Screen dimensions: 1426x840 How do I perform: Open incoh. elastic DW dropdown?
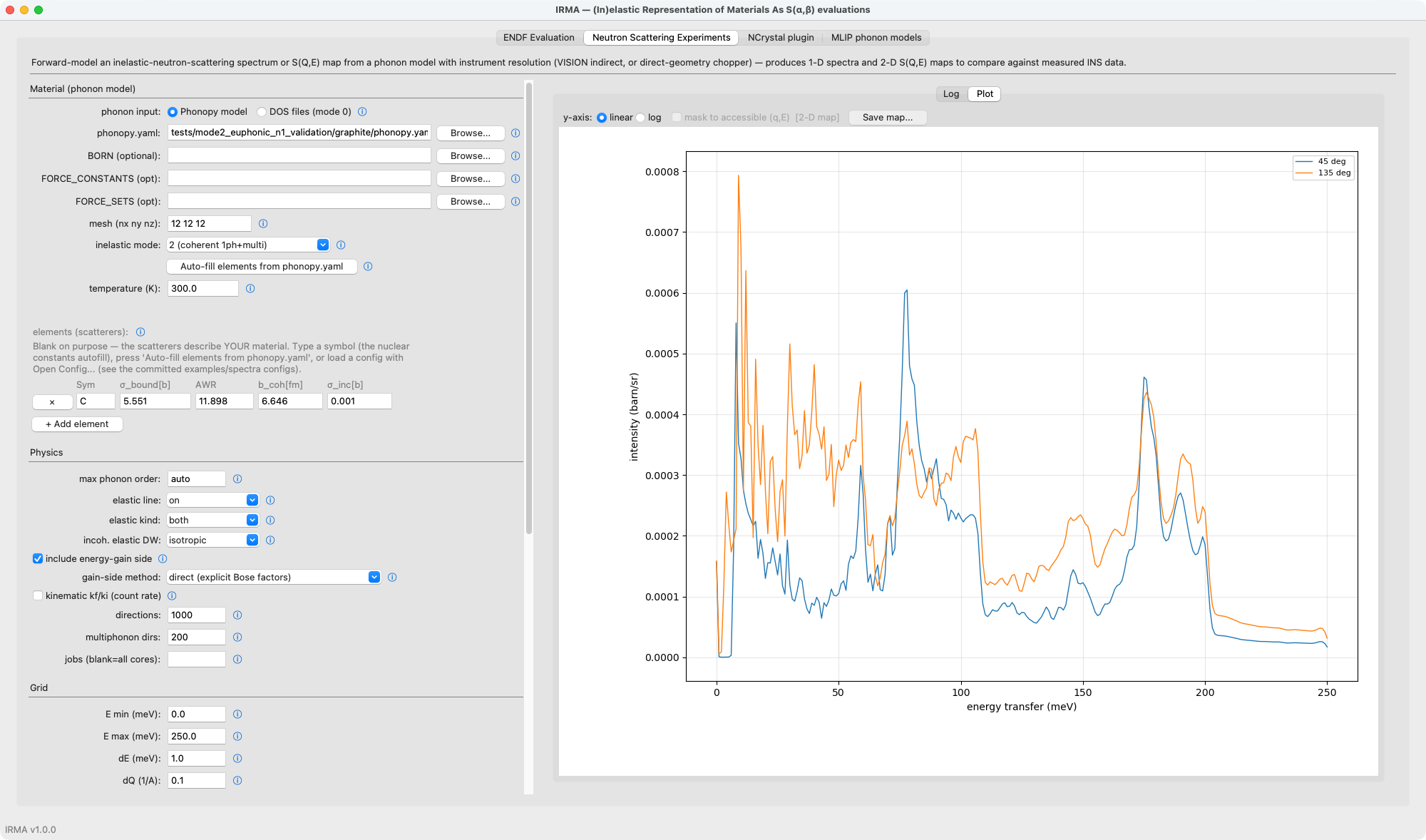coord(212,541)
